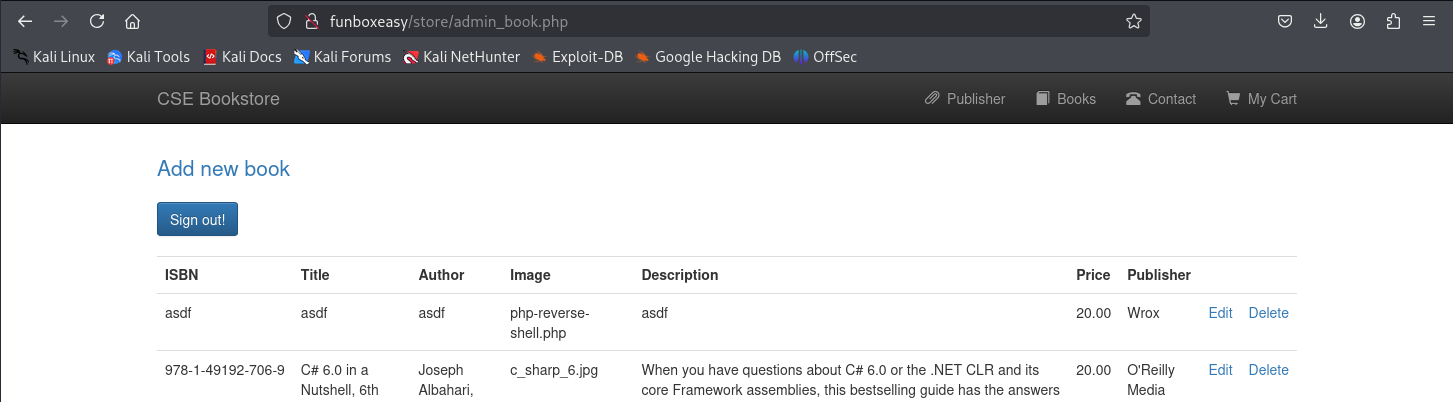Open Google Hacking DB bookmark

click(708, 57)
